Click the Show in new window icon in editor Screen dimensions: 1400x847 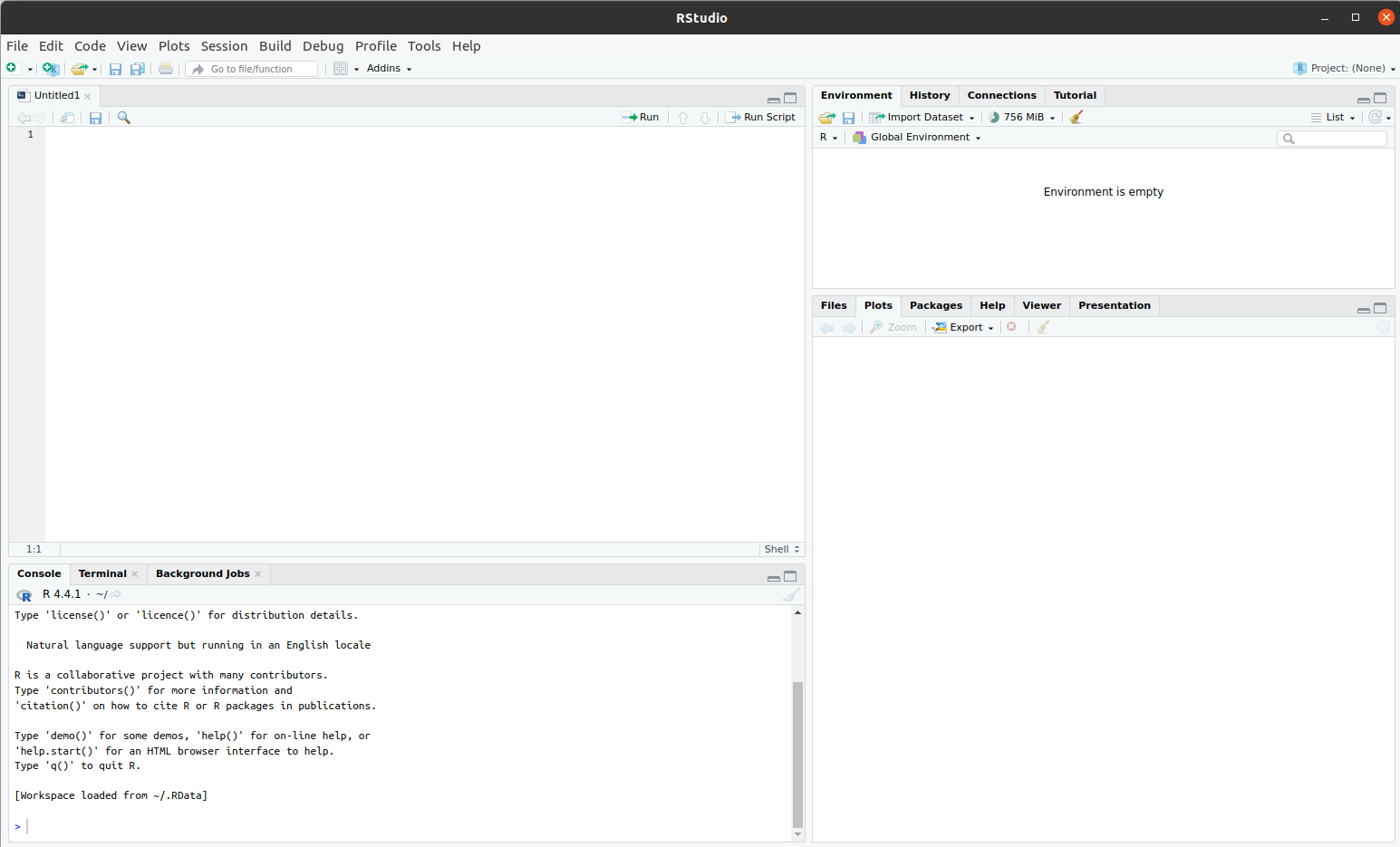point(67,118)
